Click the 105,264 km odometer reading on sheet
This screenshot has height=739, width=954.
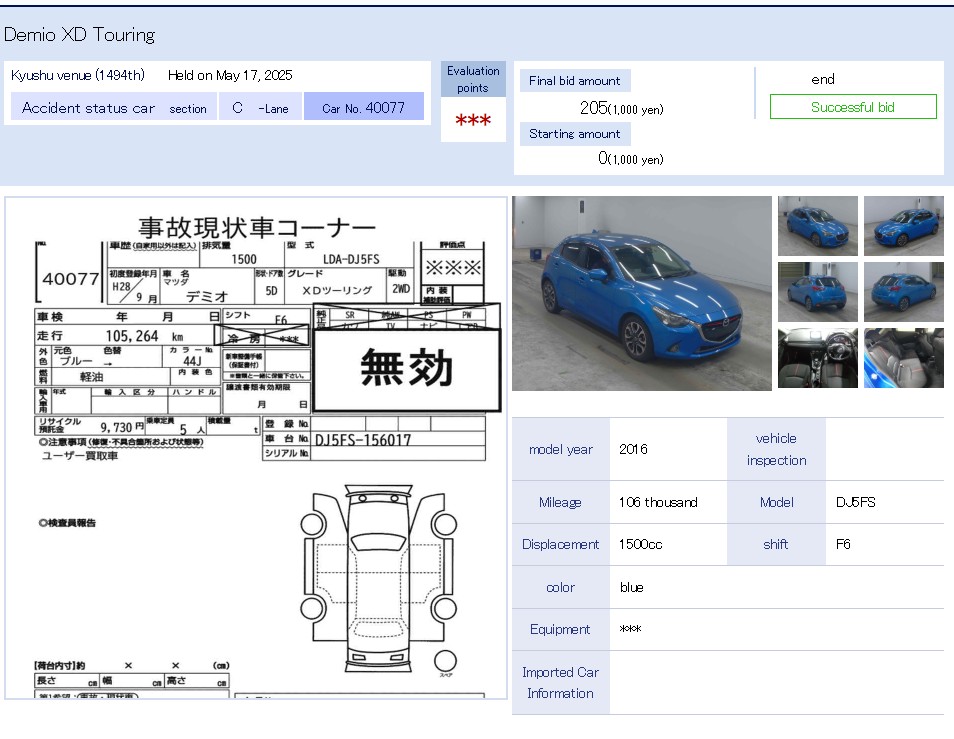click(x=144, y=336)
